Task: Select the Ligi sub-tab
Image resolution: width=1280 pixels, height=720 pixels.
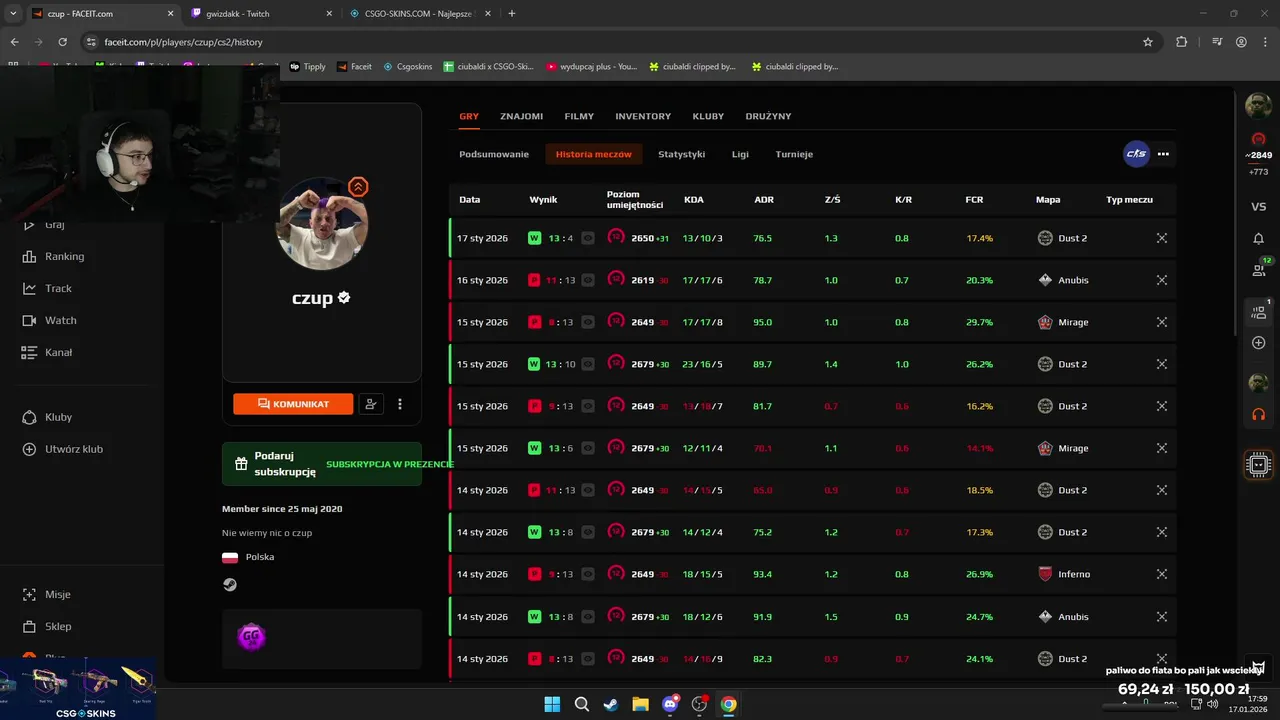Action: pos(740,154)
